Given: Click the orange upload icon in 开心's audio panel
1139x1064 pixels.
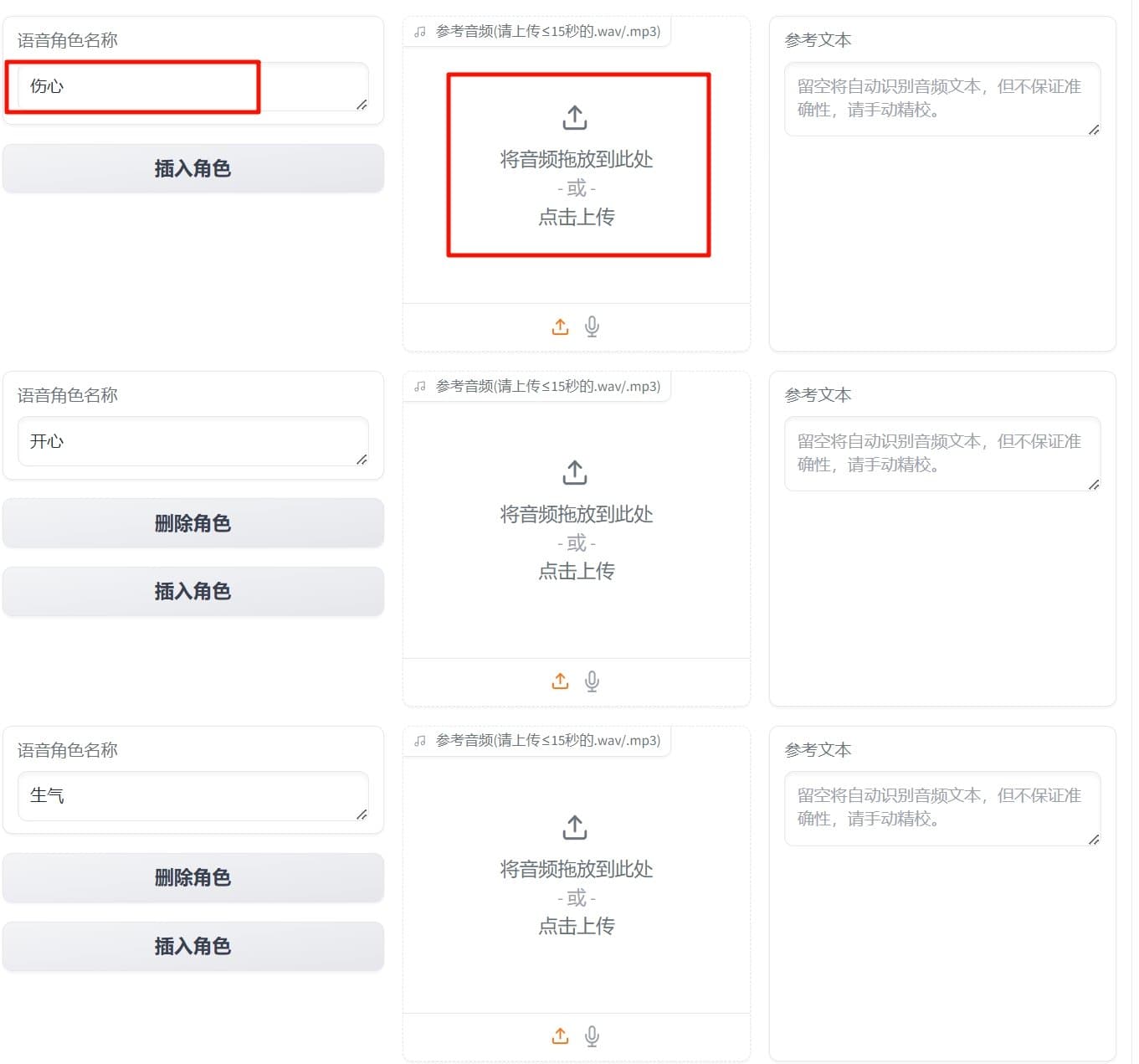Looking at the screenshot, I should tap(560, 681).
